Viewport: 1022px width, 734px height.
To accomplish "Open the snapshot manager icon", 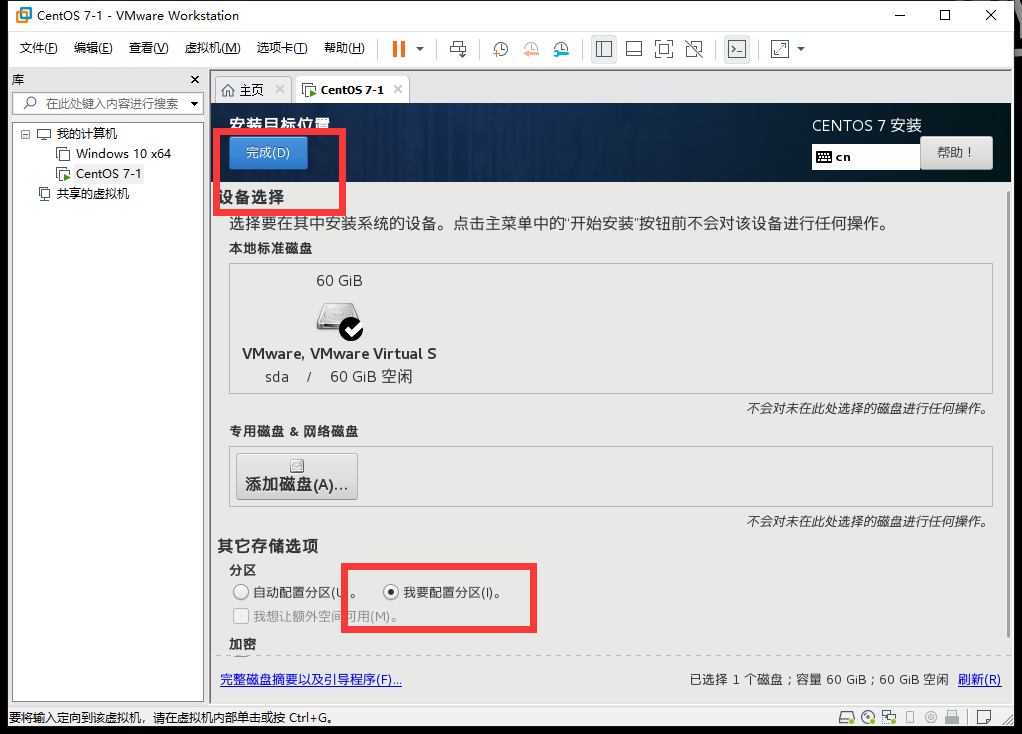I will coord(561,49).
